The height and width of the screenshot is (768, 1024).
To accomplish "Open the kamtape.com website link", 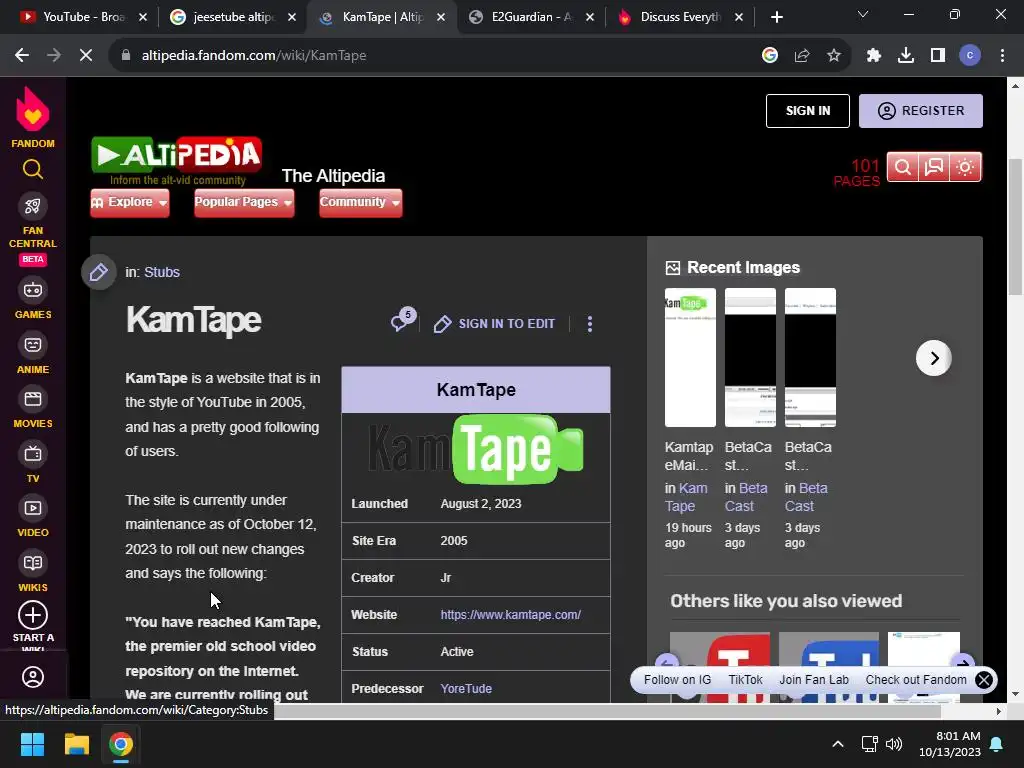I will tap(511, 615).
